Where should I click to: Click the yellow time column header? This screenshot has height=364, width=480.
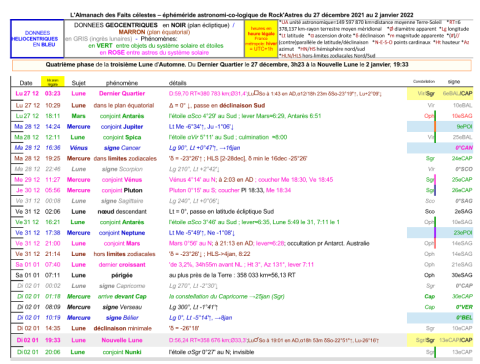click(53, 82)
